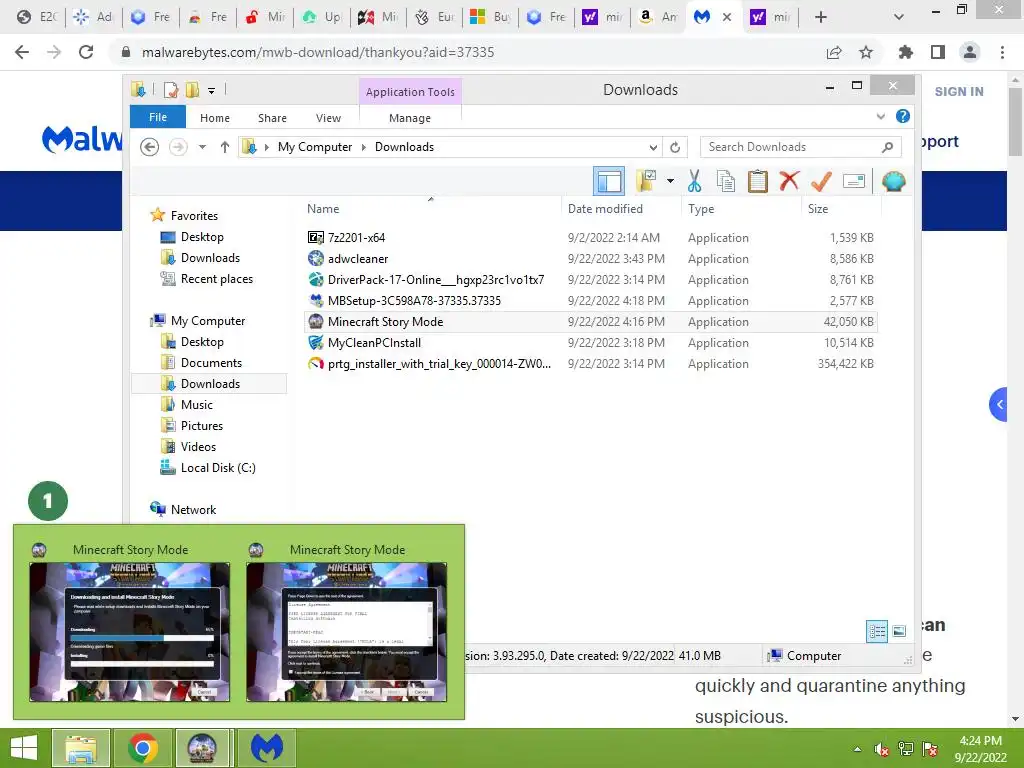The height and width of the screenshot is (768, 1024).
Task: Select Recent places in navigation pane
Action: 216,279
